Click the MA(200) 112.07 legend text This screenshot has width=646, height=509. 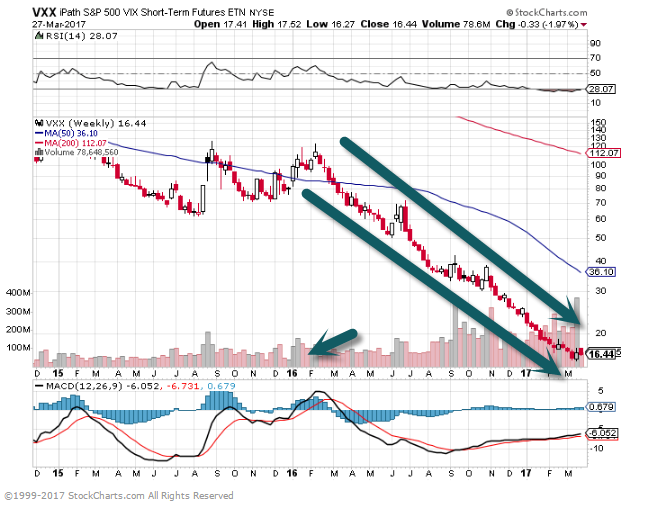click(x=75, y=143)
